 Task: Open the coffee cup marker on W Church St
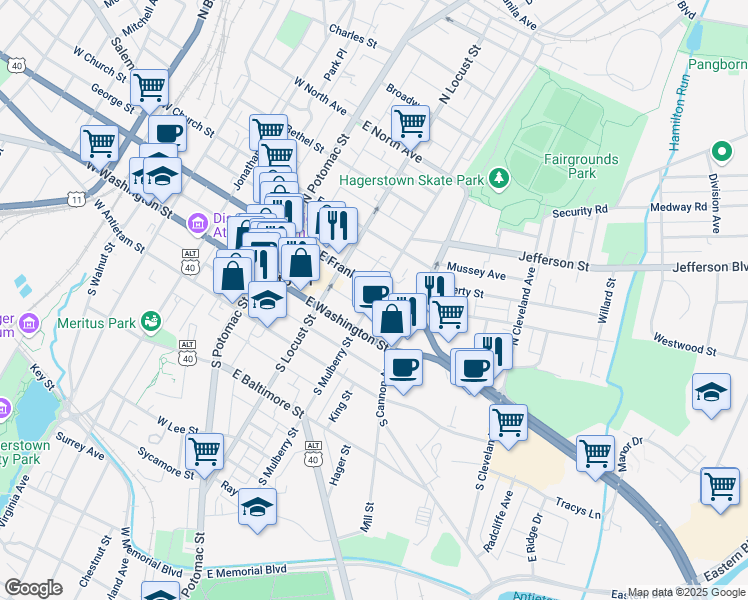(x=167, y=132)
